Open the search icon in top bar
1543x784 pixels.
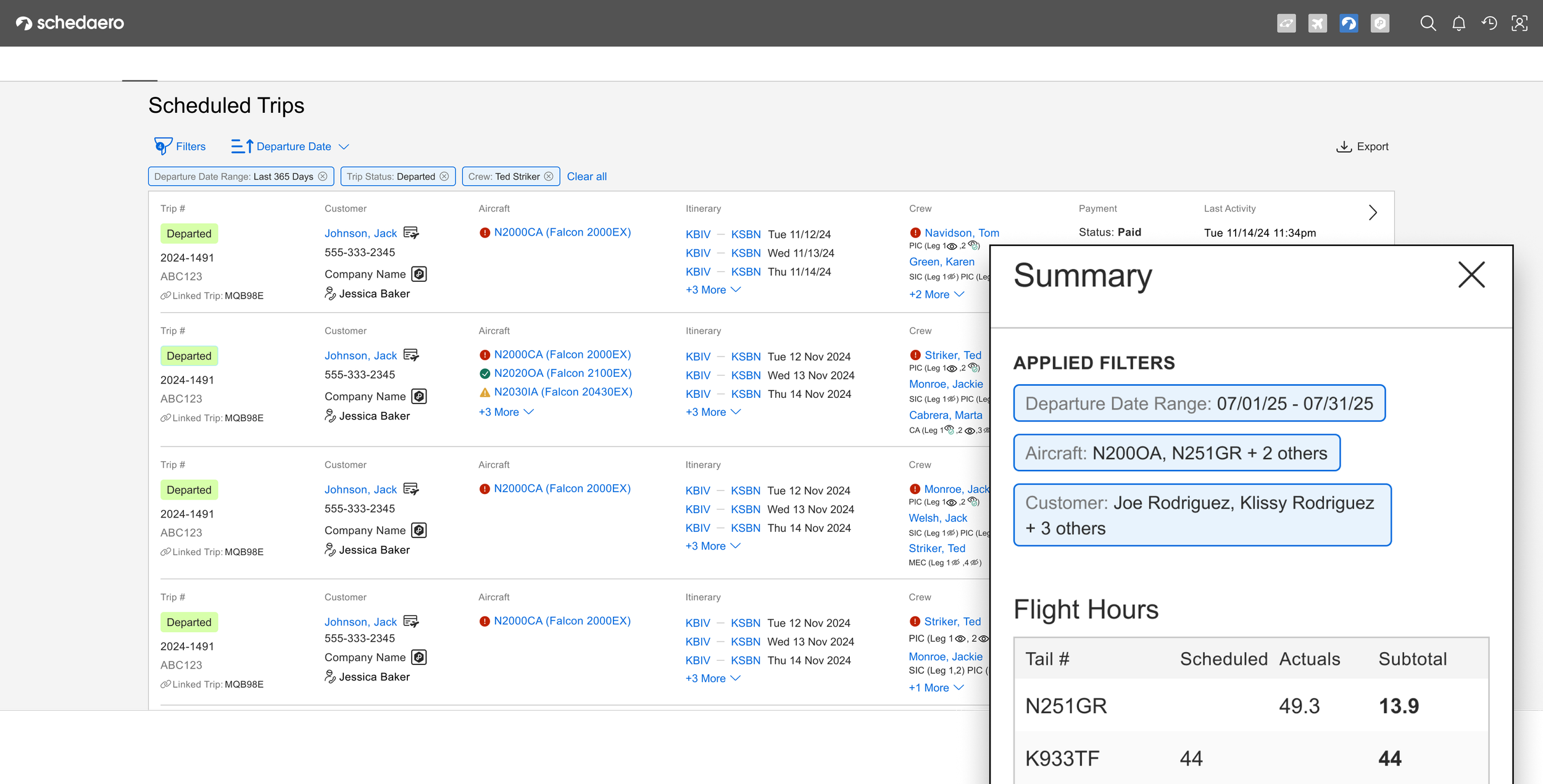tap(1428, 23)
